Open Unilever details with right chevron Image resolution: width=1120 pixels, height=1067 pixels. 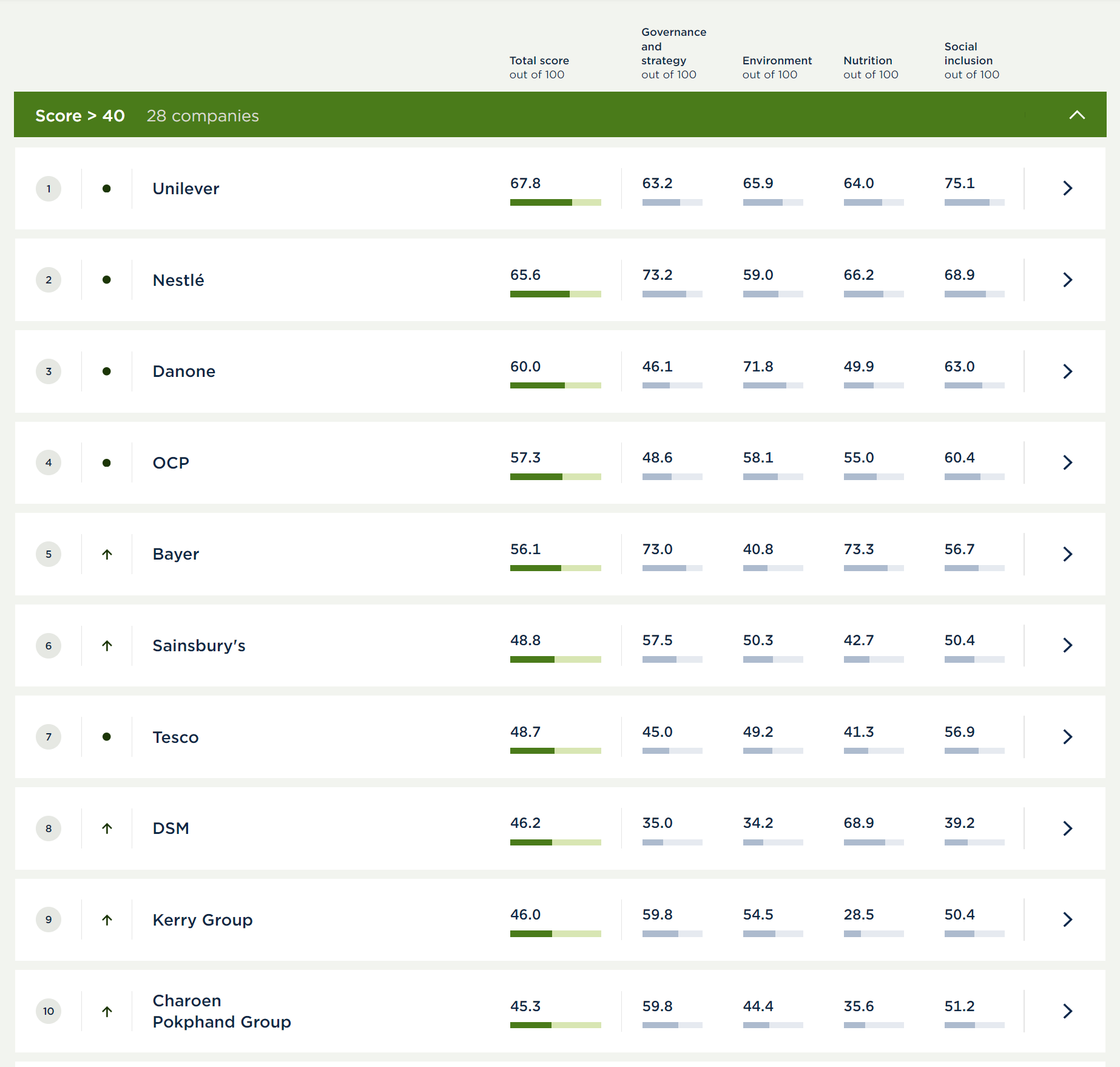pyautogui.click(x=1067, y=188)
